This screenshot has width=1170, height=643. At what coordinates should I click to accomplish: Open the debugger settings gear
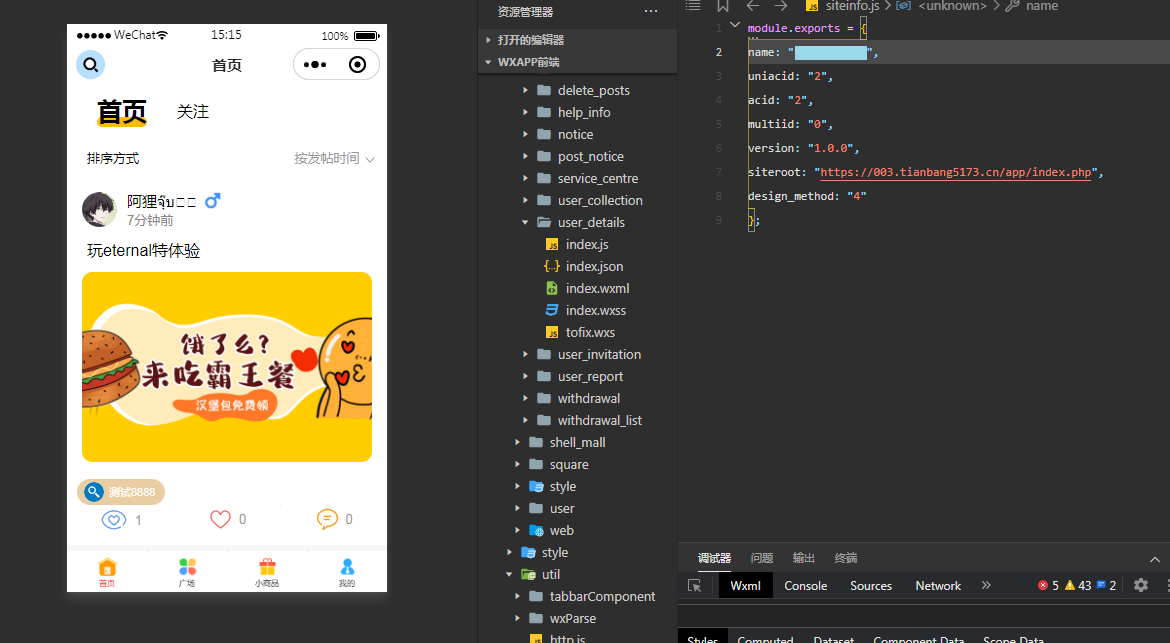pyautogui.click(x=1141, y=586)
